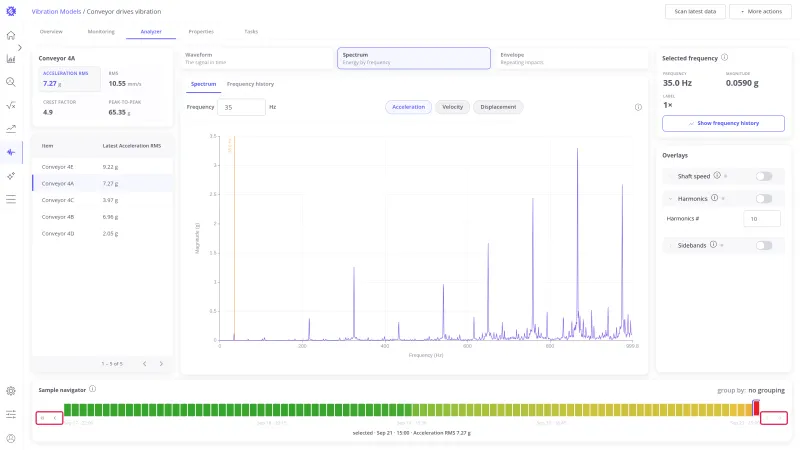Open the Frequency history sub-tab
The width and height of the screenshot is (800, 450).
pos(250,84)
